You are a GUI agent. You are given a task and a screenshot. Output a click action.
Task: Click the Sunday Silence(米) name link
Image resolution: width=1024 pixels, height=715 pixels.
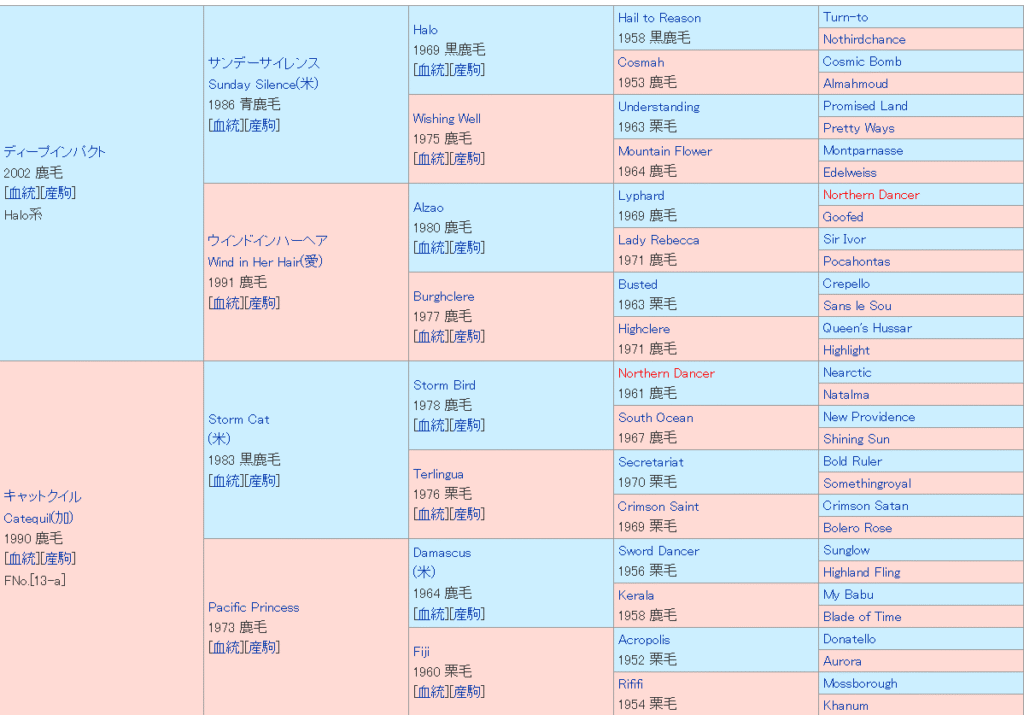point(265,84)
